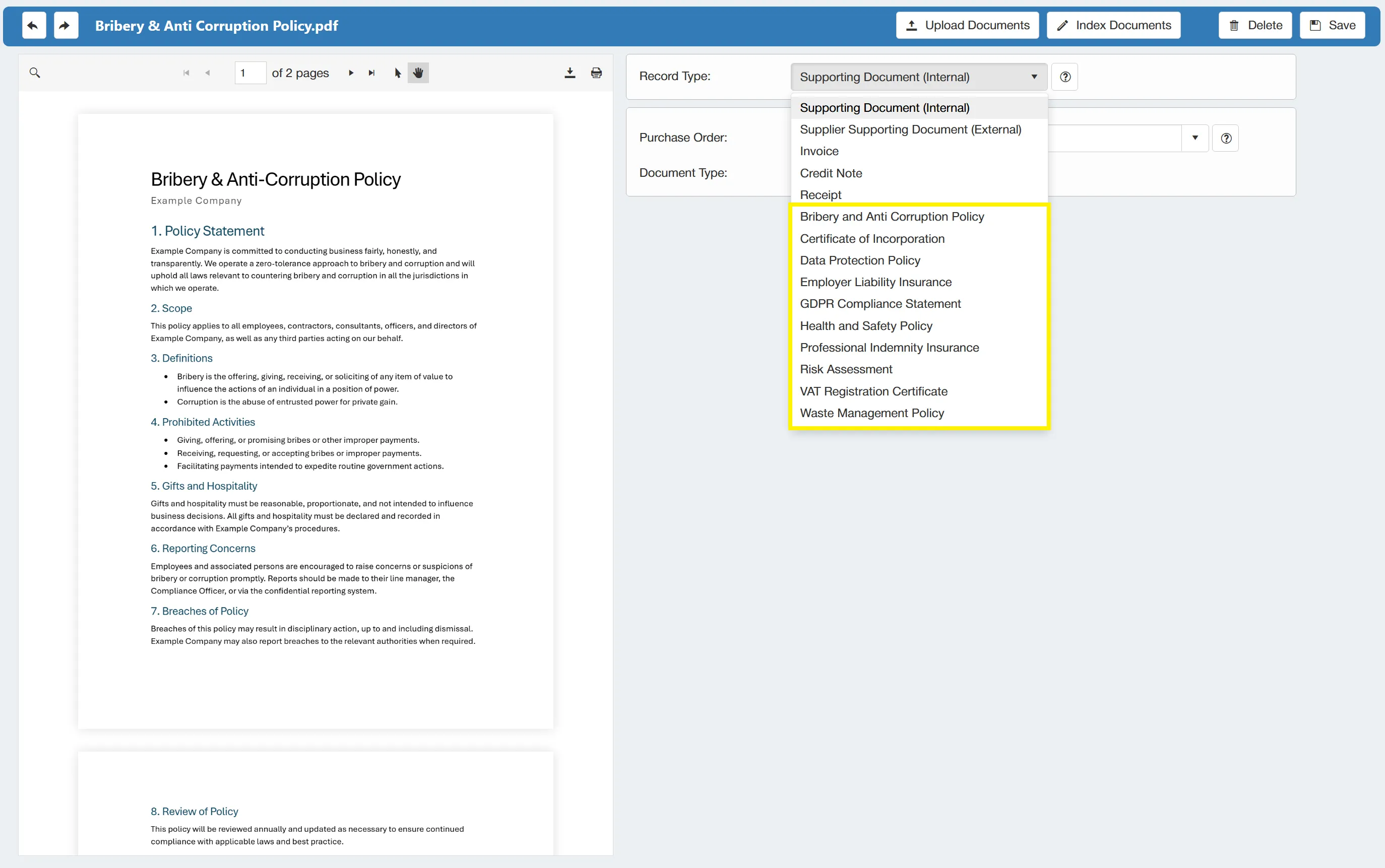Image resolution: width=1385 pixels, height=868 pixels.
Task: Expand the Purchase Order dropdown arrow
Action: pos(1195,139)
